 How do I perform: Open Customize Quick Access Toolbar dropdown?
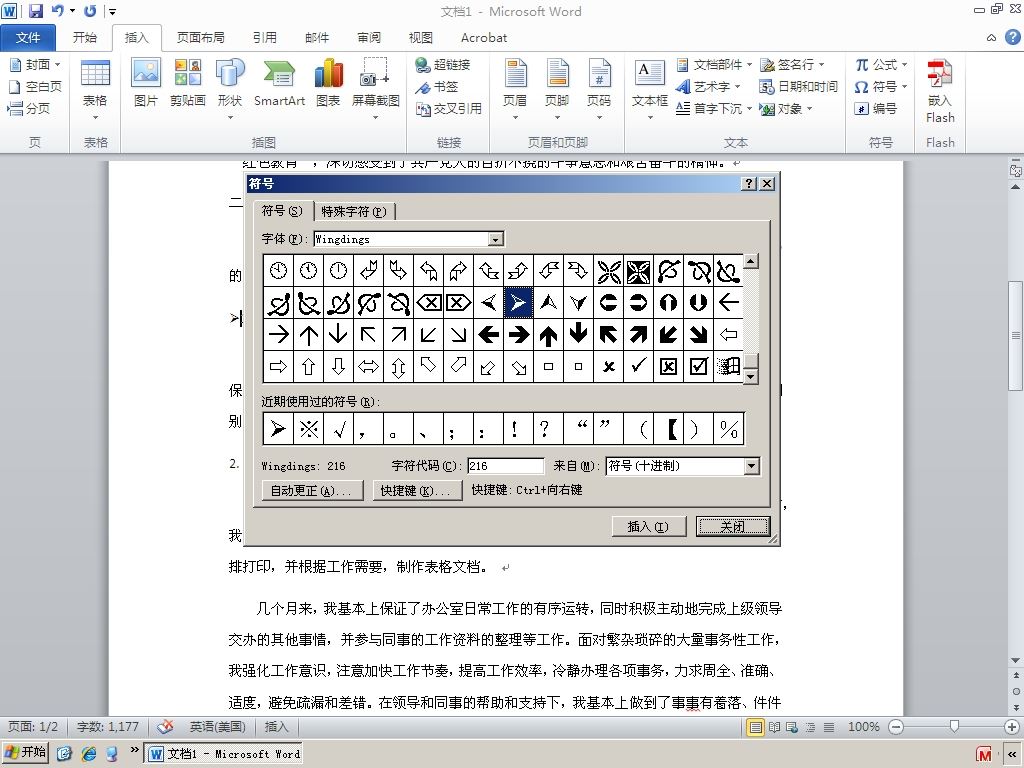(x=112, y=11)
